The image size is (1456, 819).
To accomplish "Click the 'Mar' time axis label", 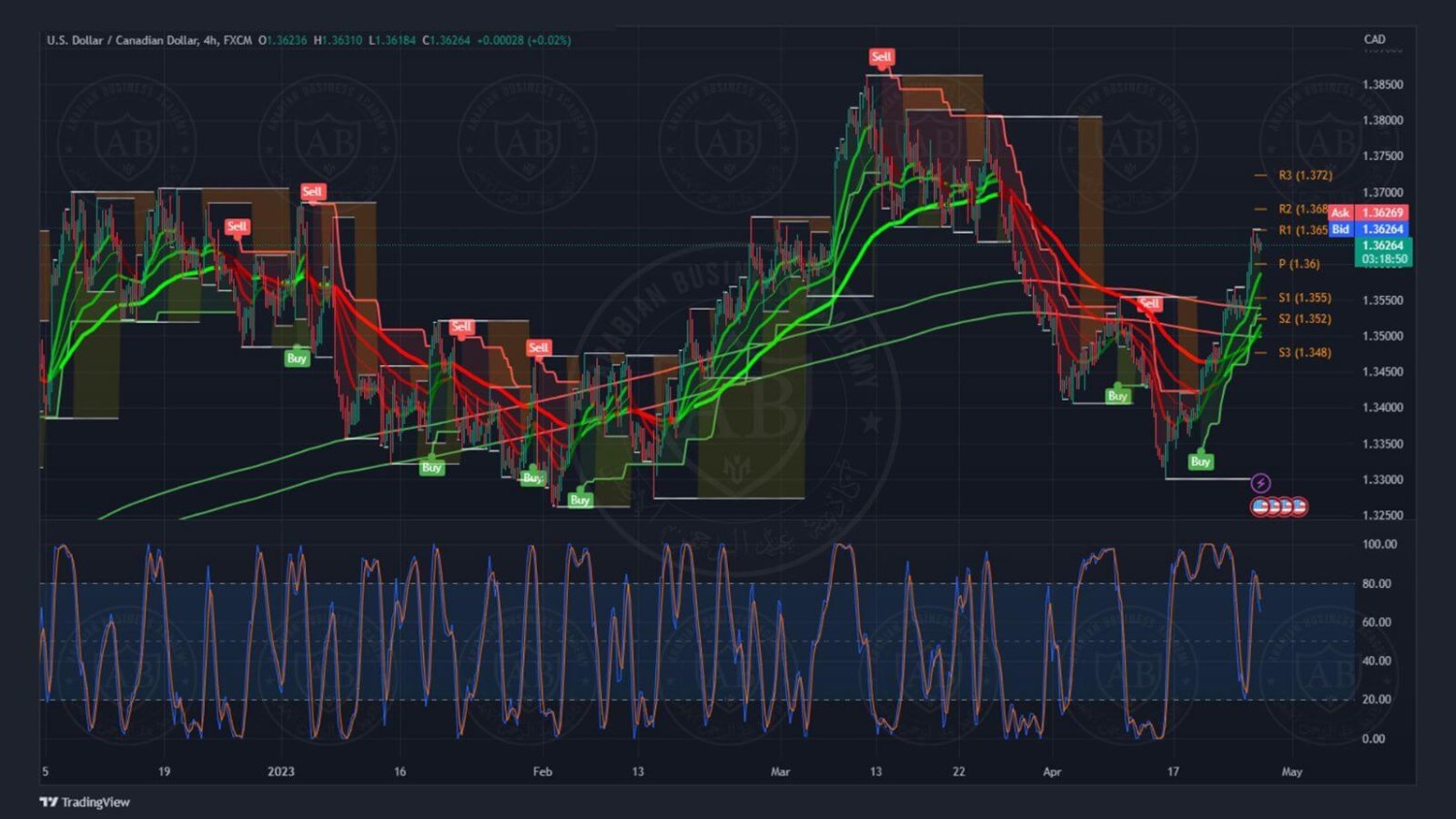I will point(780,772).
